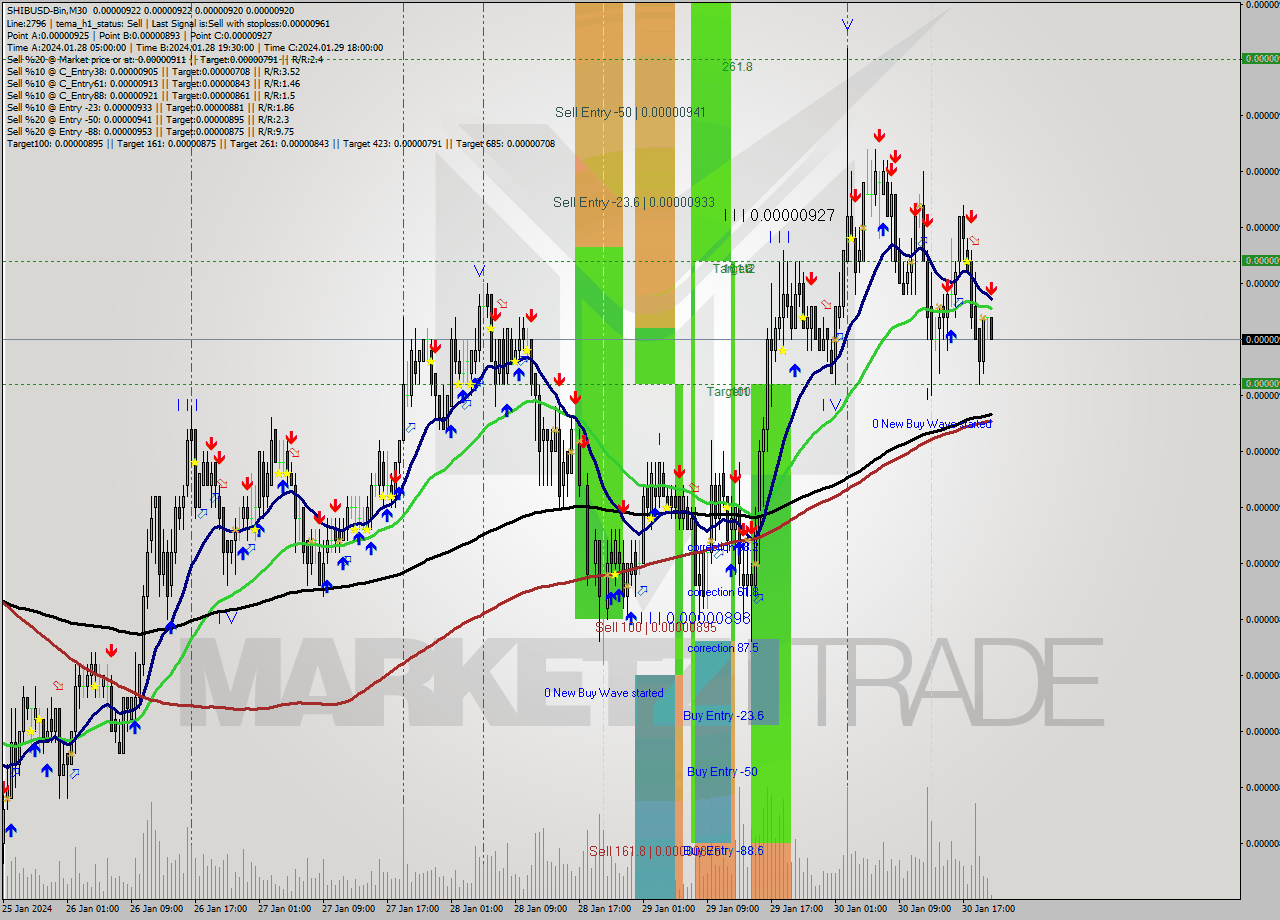
Task: Select the 'I I I 0.00000898' wave label
Action: (x=694, y=619)
